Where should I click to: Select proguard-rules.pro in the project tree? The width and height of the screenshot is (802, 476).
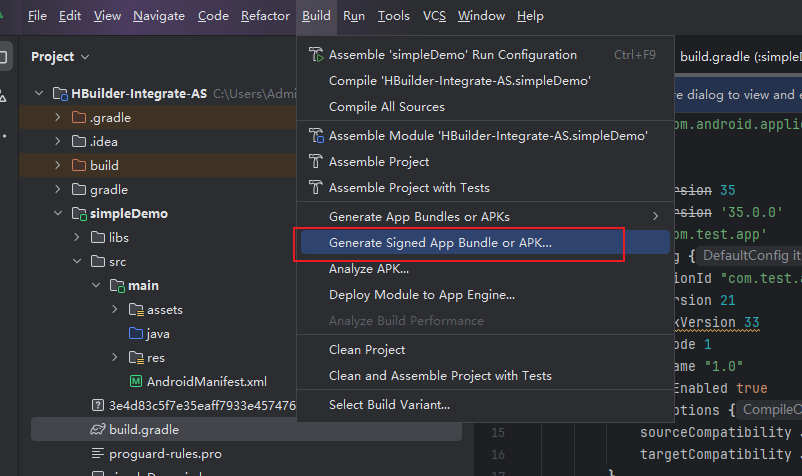[165, 454]
